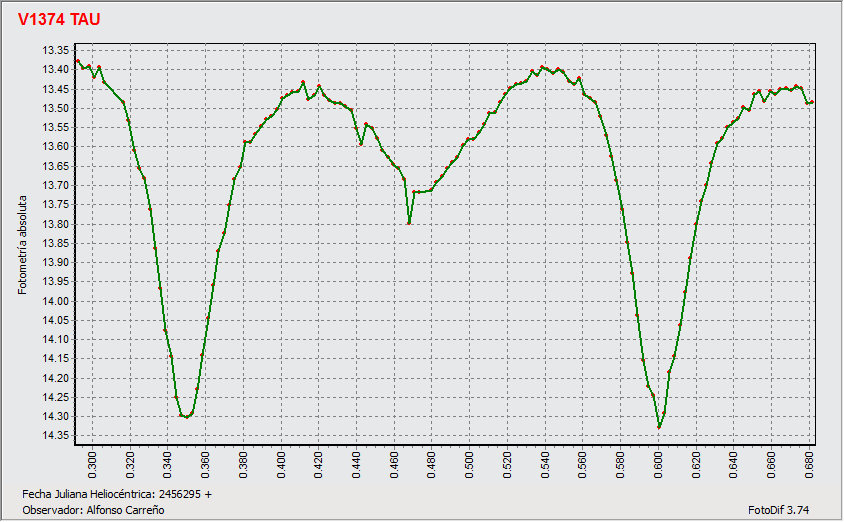The height and width of the screenshot is (522, 844).
Task: Click the curve peak near 0.540
Action: click(543, 67)
